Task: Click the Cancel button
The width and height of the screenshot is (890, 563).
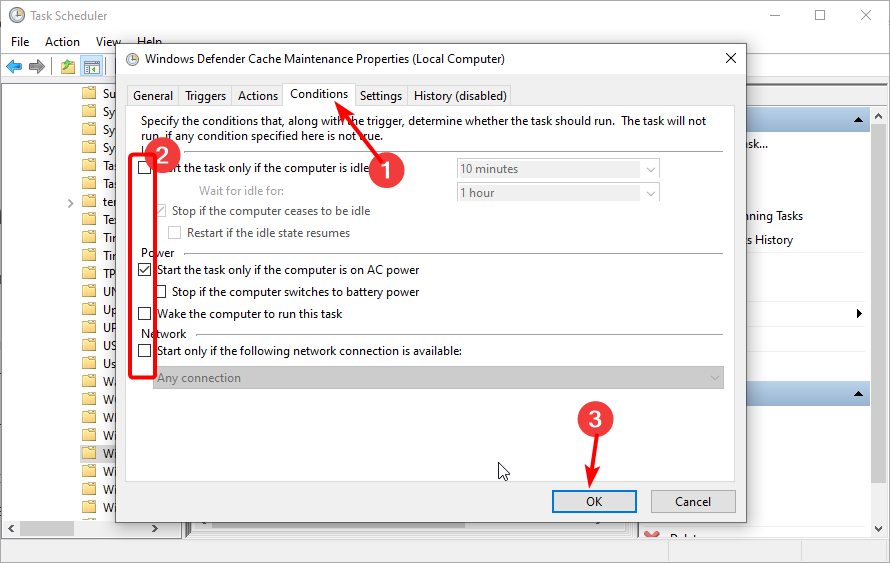Action: coord(693,502)
